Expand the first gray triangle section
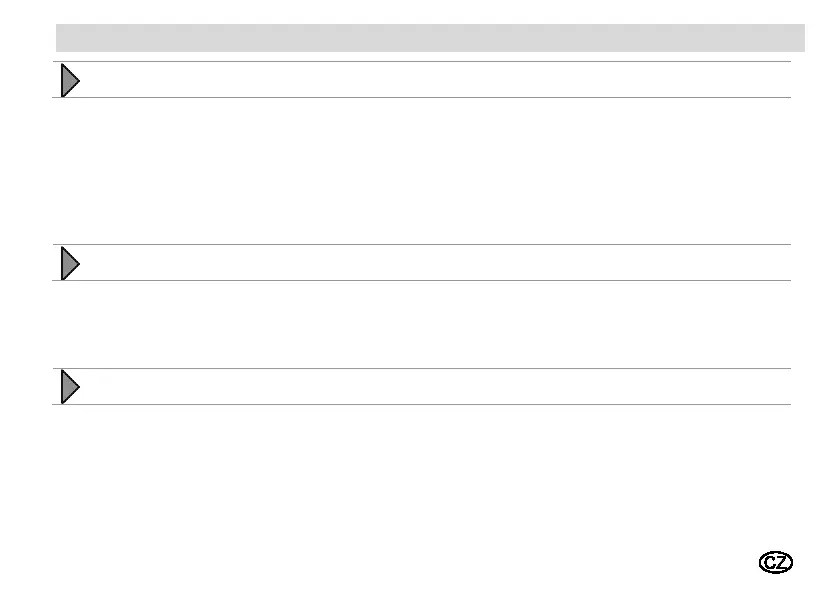Screen dimensions: 839x595 (70, 81)
